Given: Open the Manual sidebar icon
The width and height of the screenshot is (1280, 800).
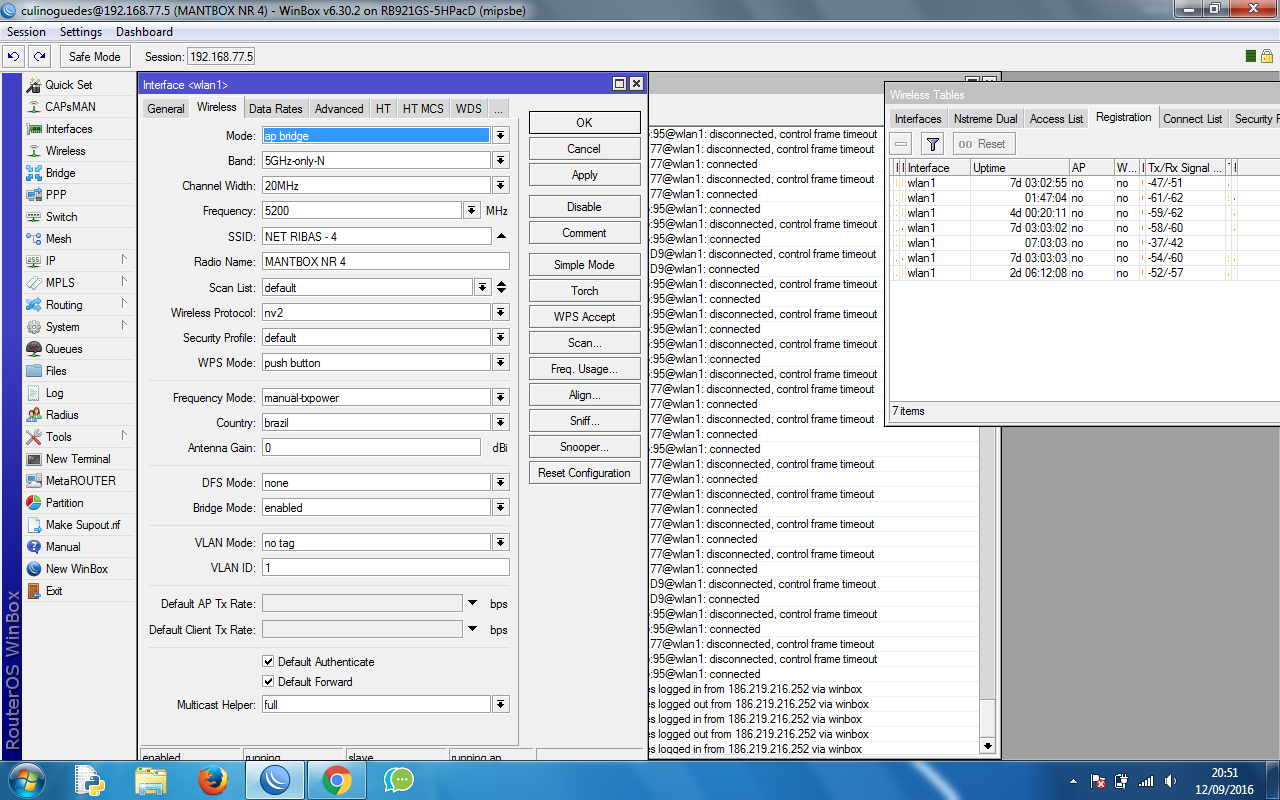Looking at the screenshot, I should pos(34,547).
